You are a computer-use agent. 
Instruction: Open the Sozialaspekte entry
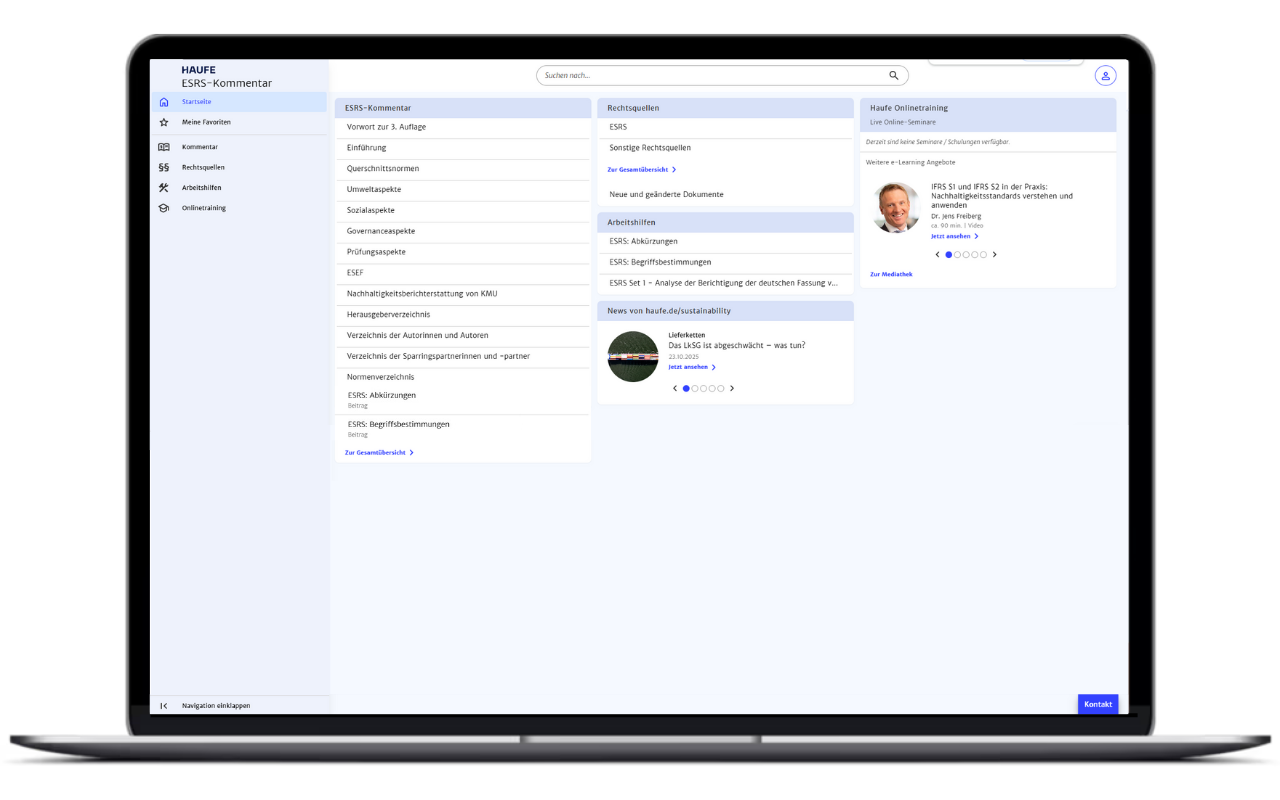pyautogui.click(x=463, y=211)
